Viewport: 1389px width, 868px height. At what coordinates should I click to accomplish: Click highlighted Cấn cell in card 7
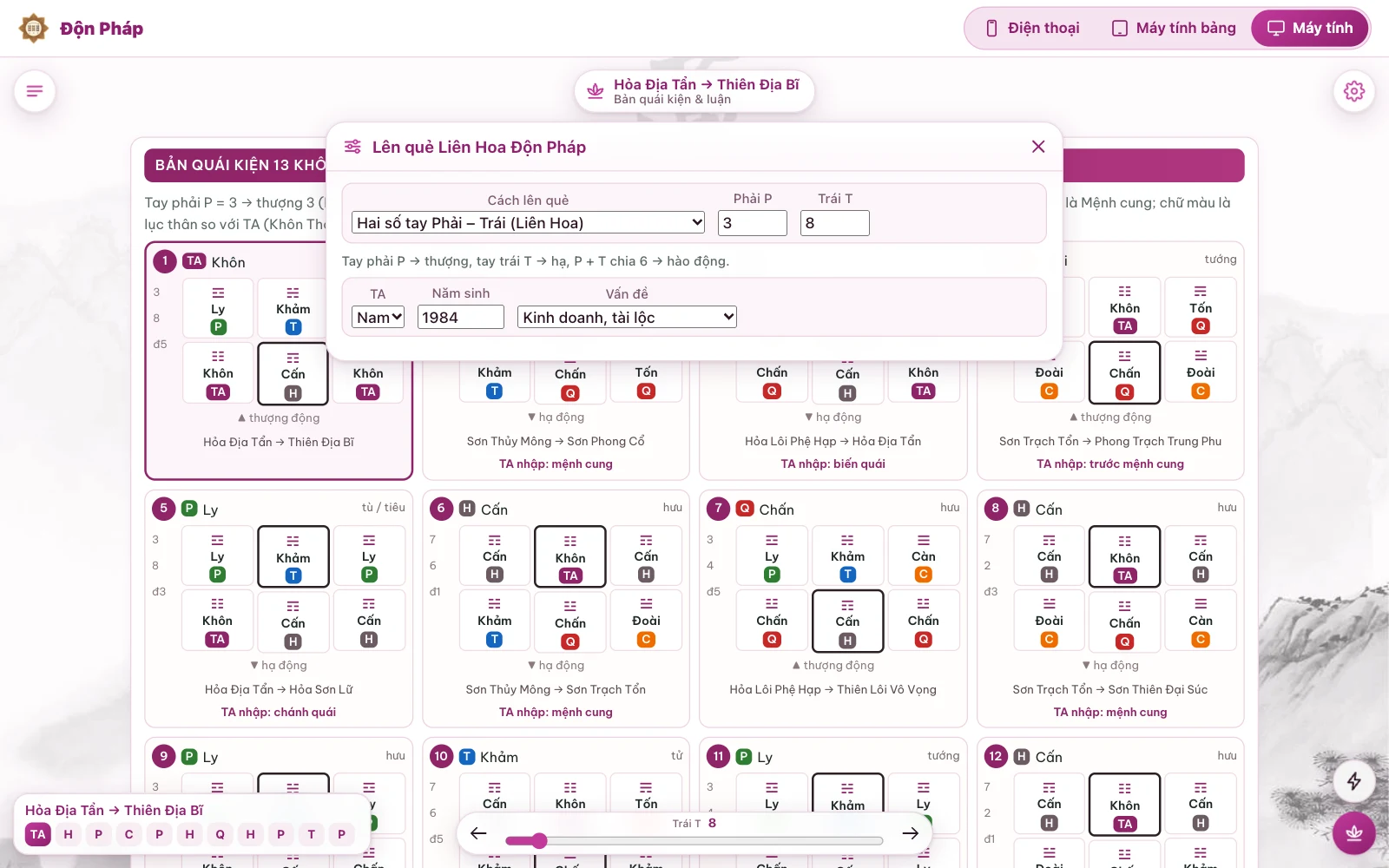point(847,621)
